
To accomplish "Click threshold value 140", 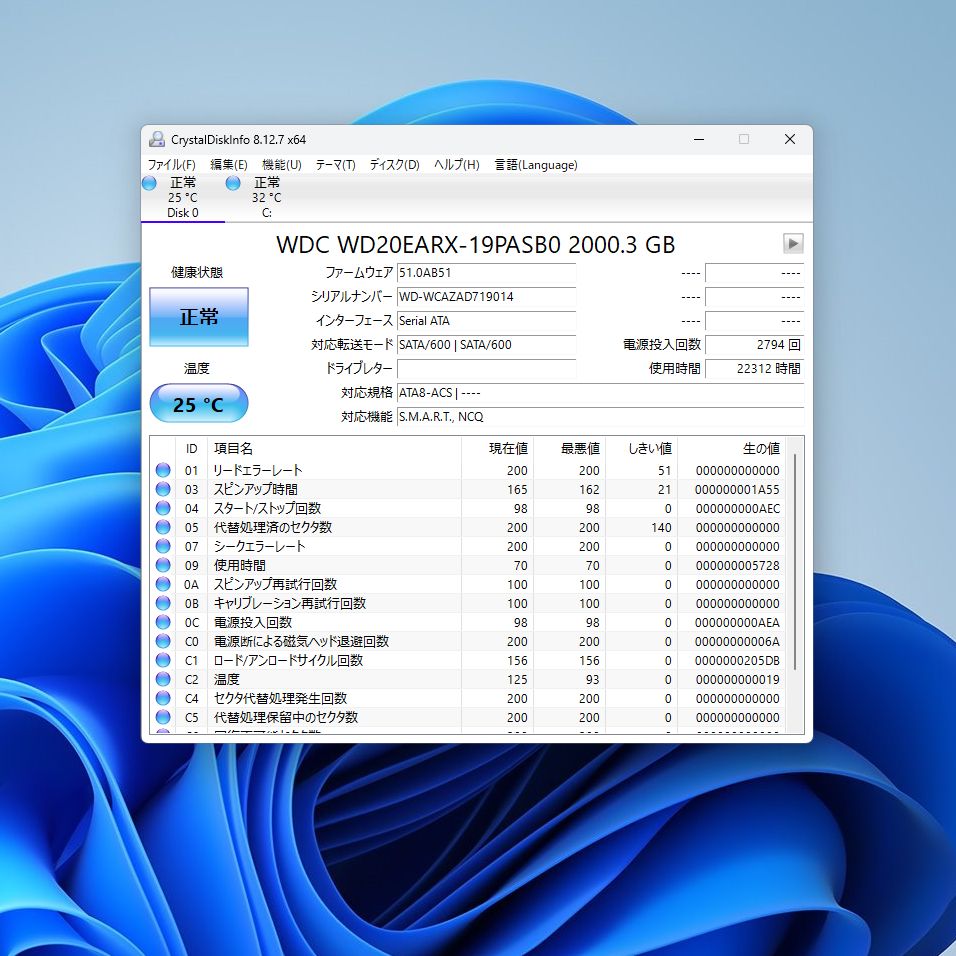I will pyautogui.click(x=661, y=527).
